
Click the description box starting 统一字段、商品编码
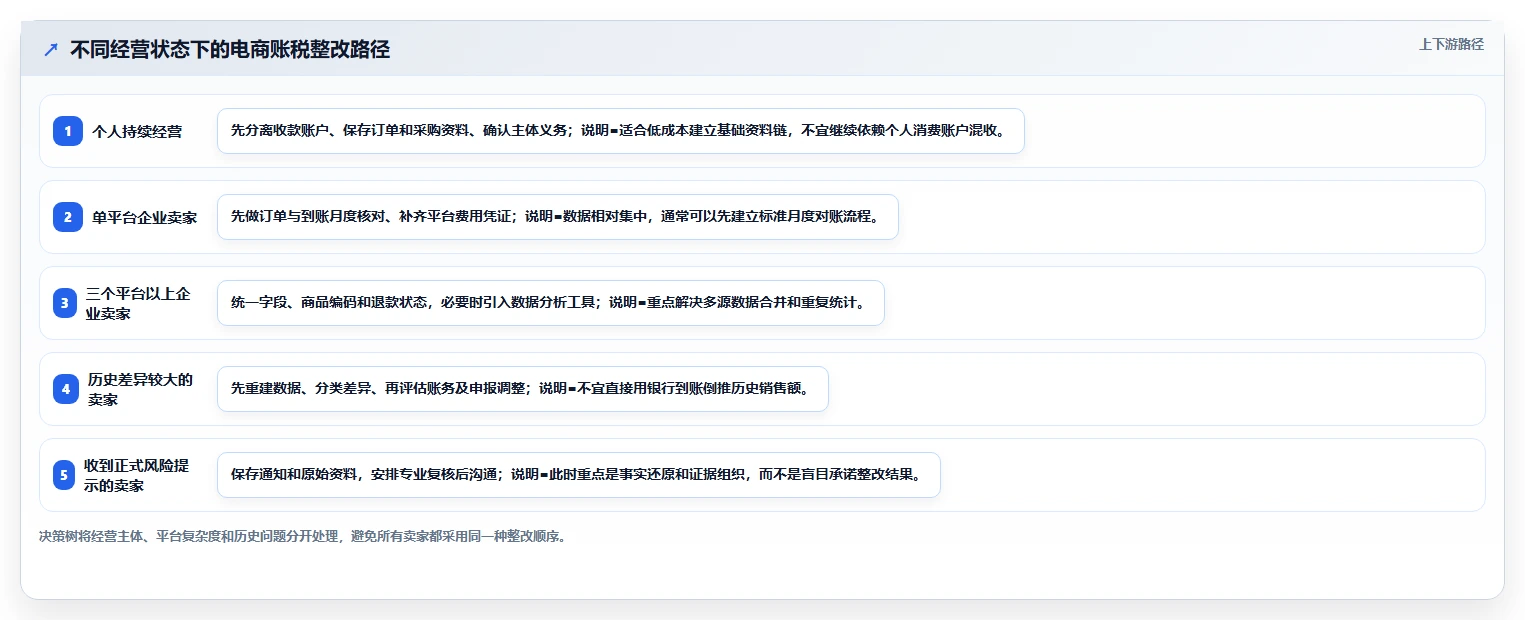(x=551, y=303)
